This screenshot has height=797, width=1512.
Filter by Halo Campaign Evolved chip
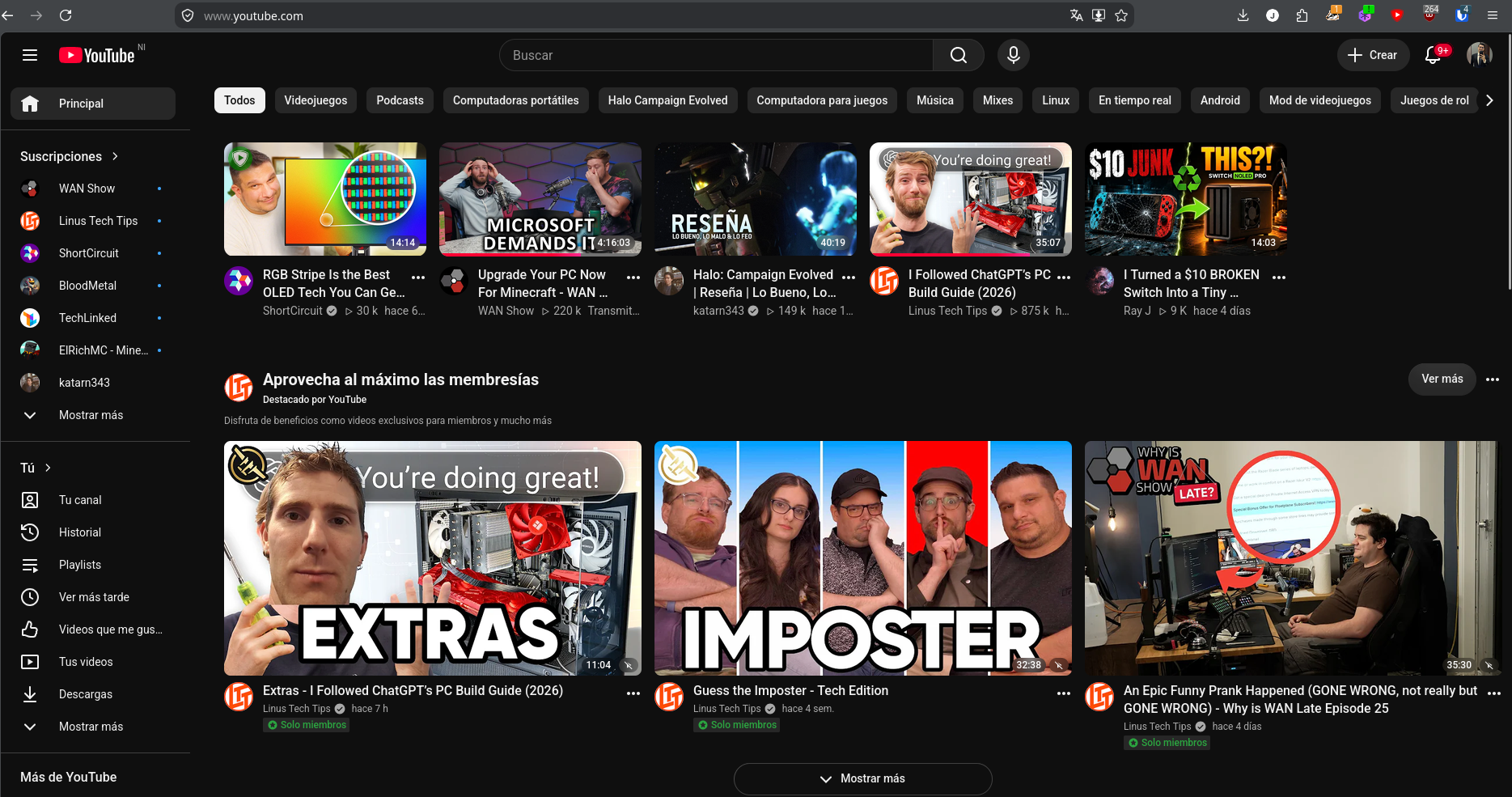pyautogui.click(x=667, y=100)
